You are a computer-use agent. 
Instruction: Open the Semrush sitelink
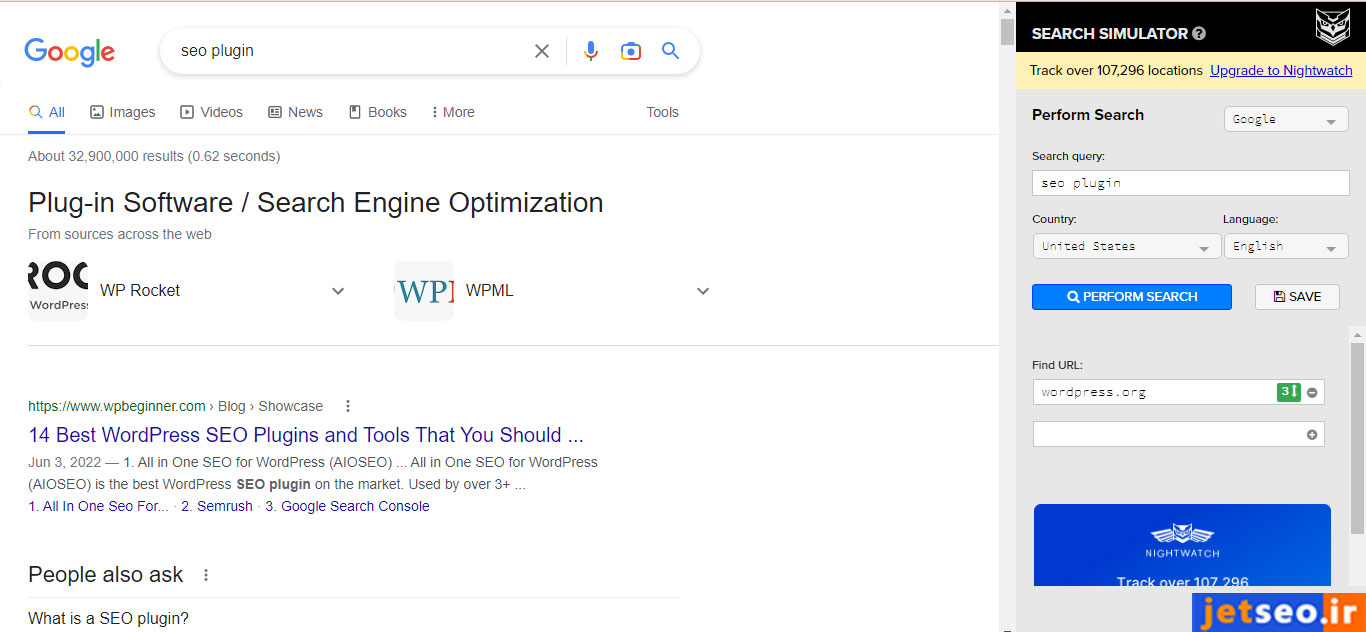point(217,506)
